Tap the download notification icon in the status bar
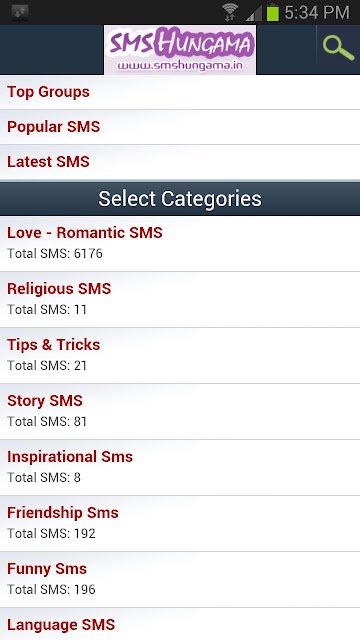Viewport: 360px width, 640px height. tap(19, 13)
